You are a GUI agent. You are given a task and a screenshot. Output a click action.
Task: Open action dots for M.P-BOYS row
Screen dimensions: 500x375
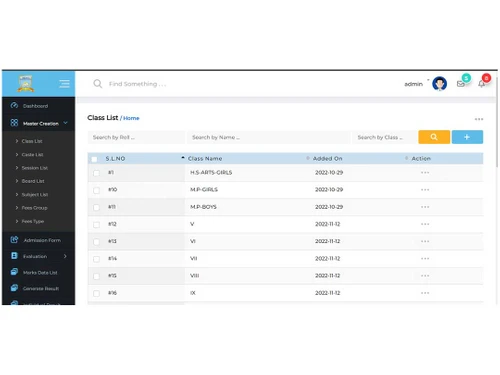[x=425, y=207]
